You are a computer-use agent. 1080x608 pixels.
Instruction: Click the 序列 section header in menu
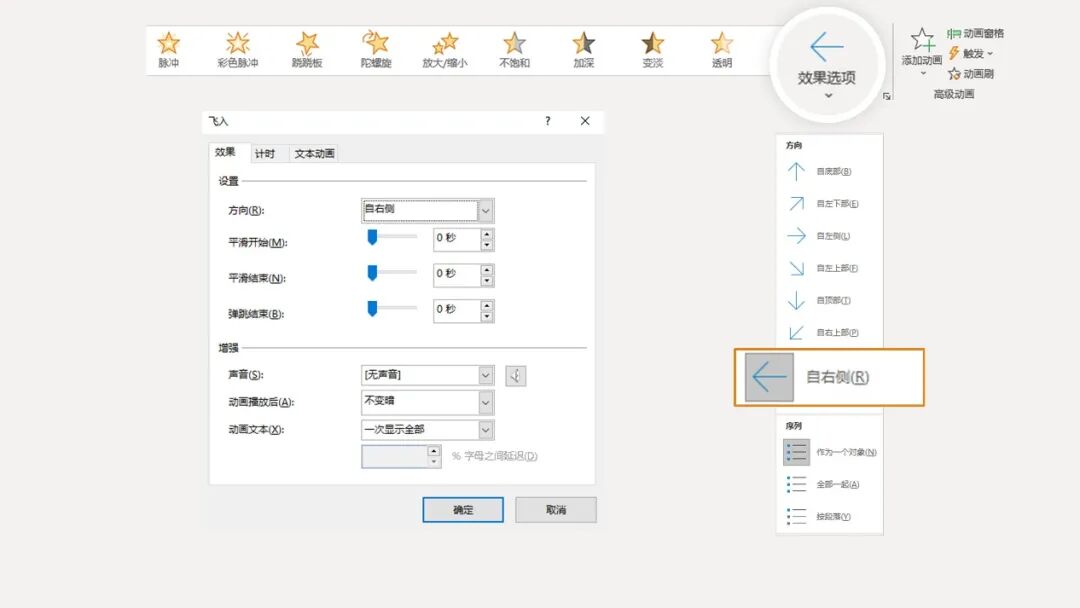793,426
